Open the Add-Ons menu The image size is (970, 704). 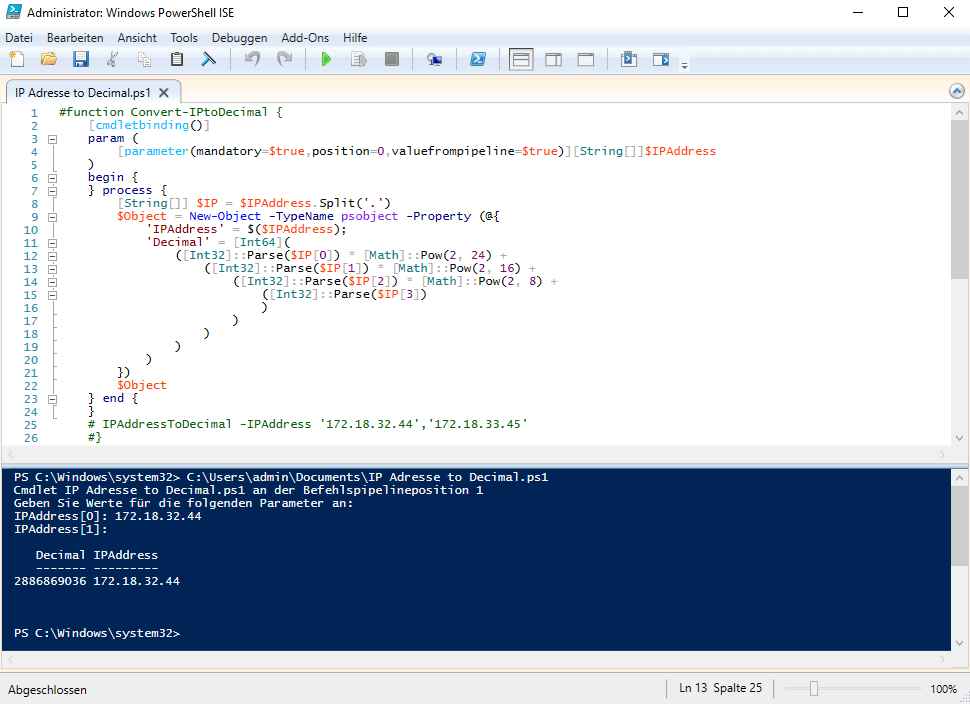pyautogui.click(x=305, y=37)
